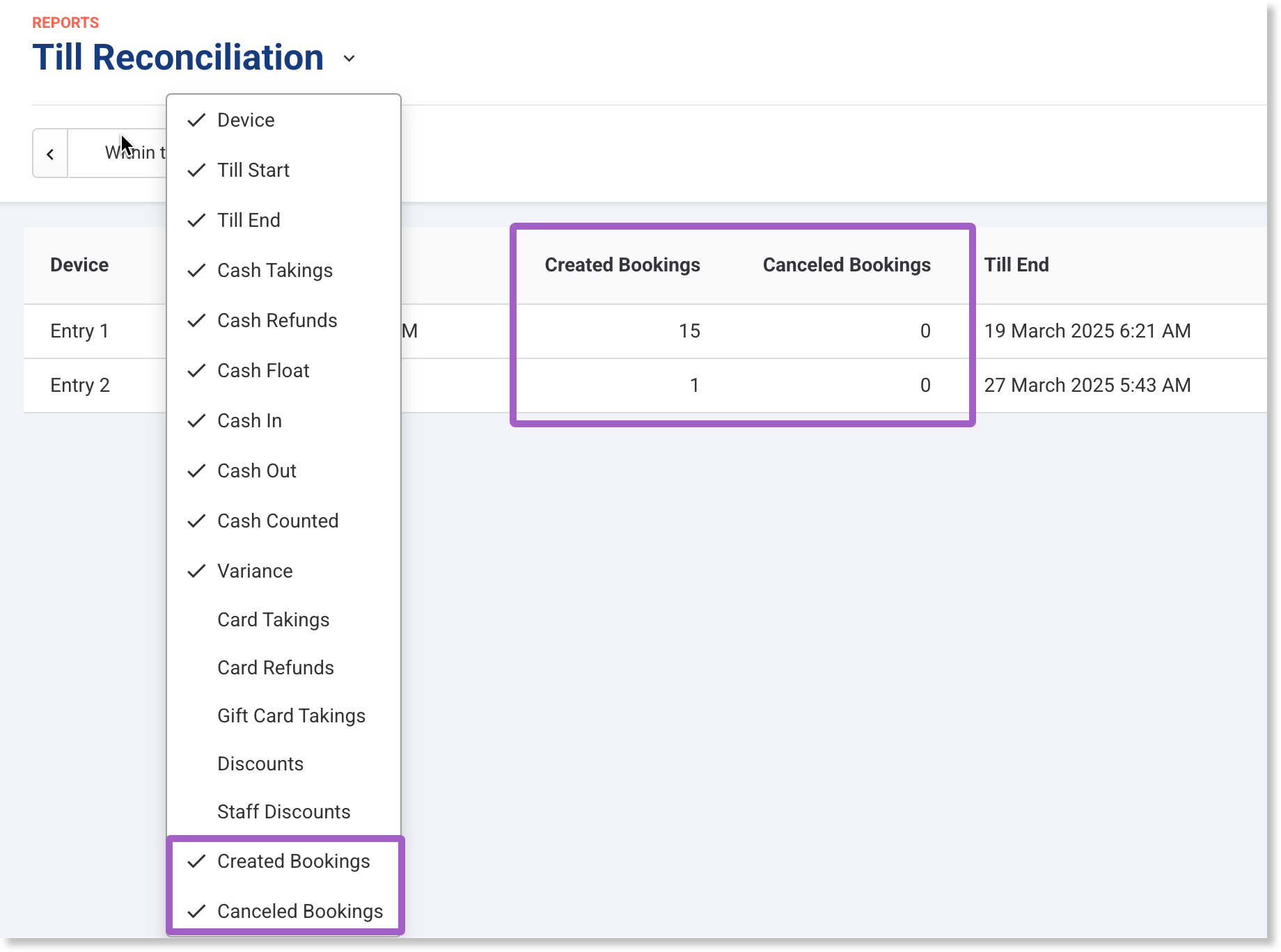Uncheck Created Bookings in the column menu
1281x952 pixels.
coord(293,862)
